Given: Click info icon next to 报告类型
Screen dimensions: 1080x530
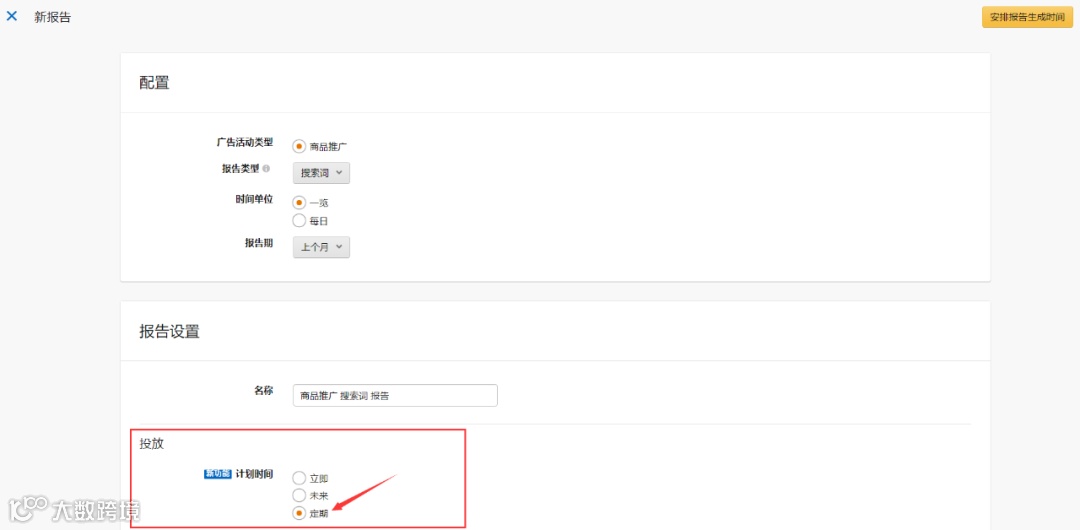Looking at the screenshot, I should [x=267, y=168].
